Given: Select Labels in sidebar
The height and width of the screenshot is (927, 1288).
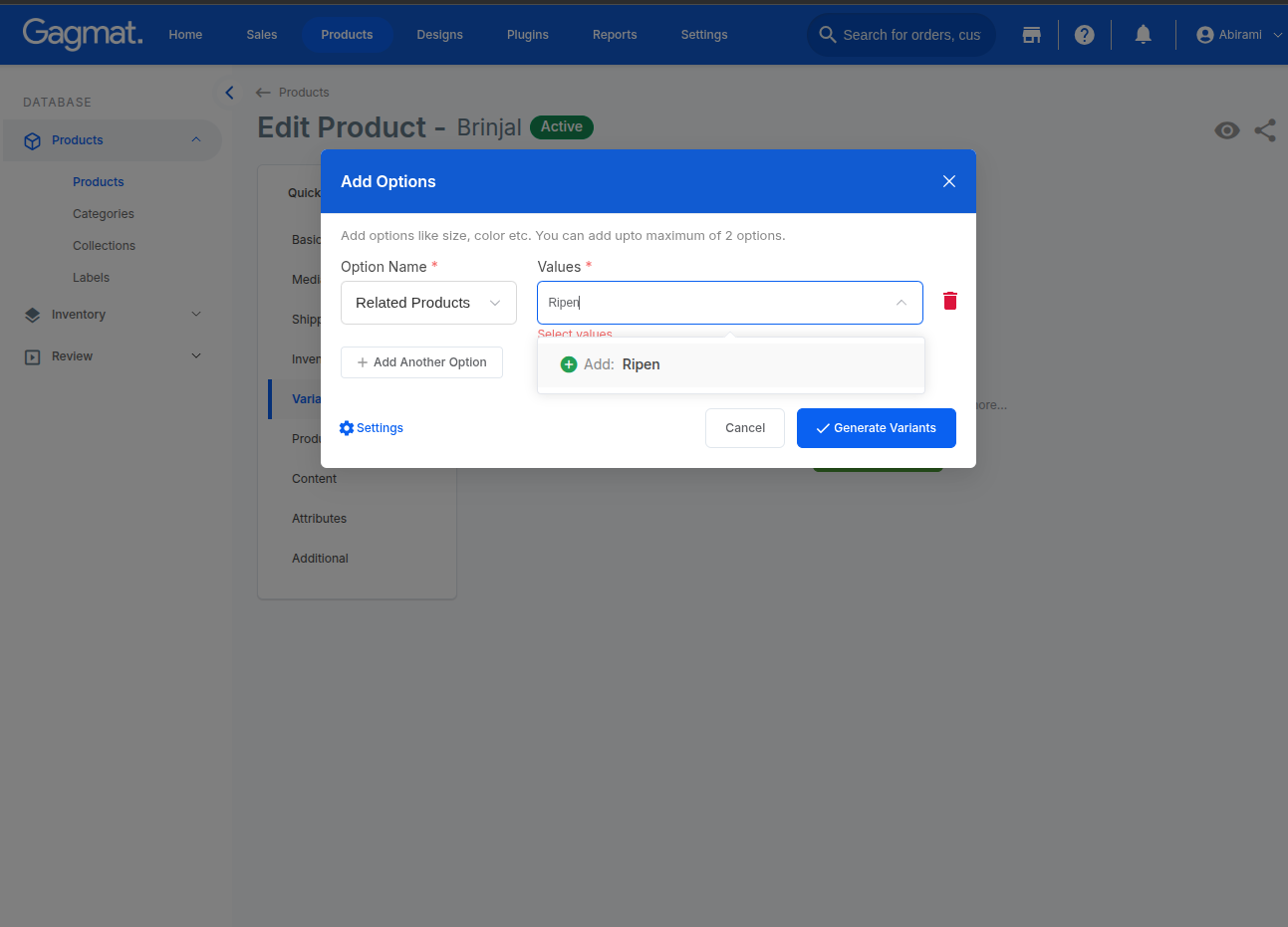Looking at the screenshot, I should [92, 278].
